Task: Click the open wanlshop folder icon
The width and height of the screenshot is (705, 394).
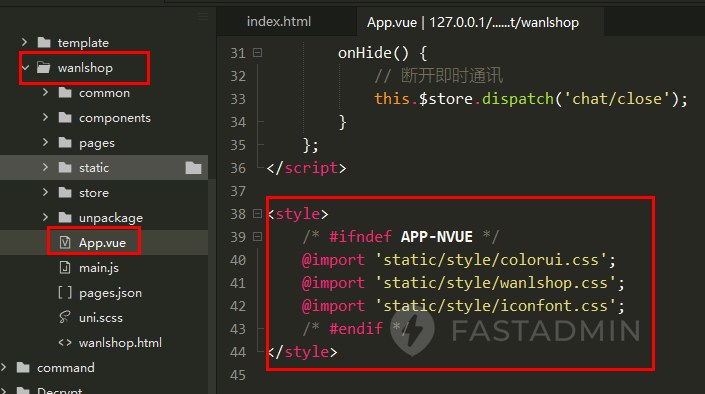Action: coord(43,67)
